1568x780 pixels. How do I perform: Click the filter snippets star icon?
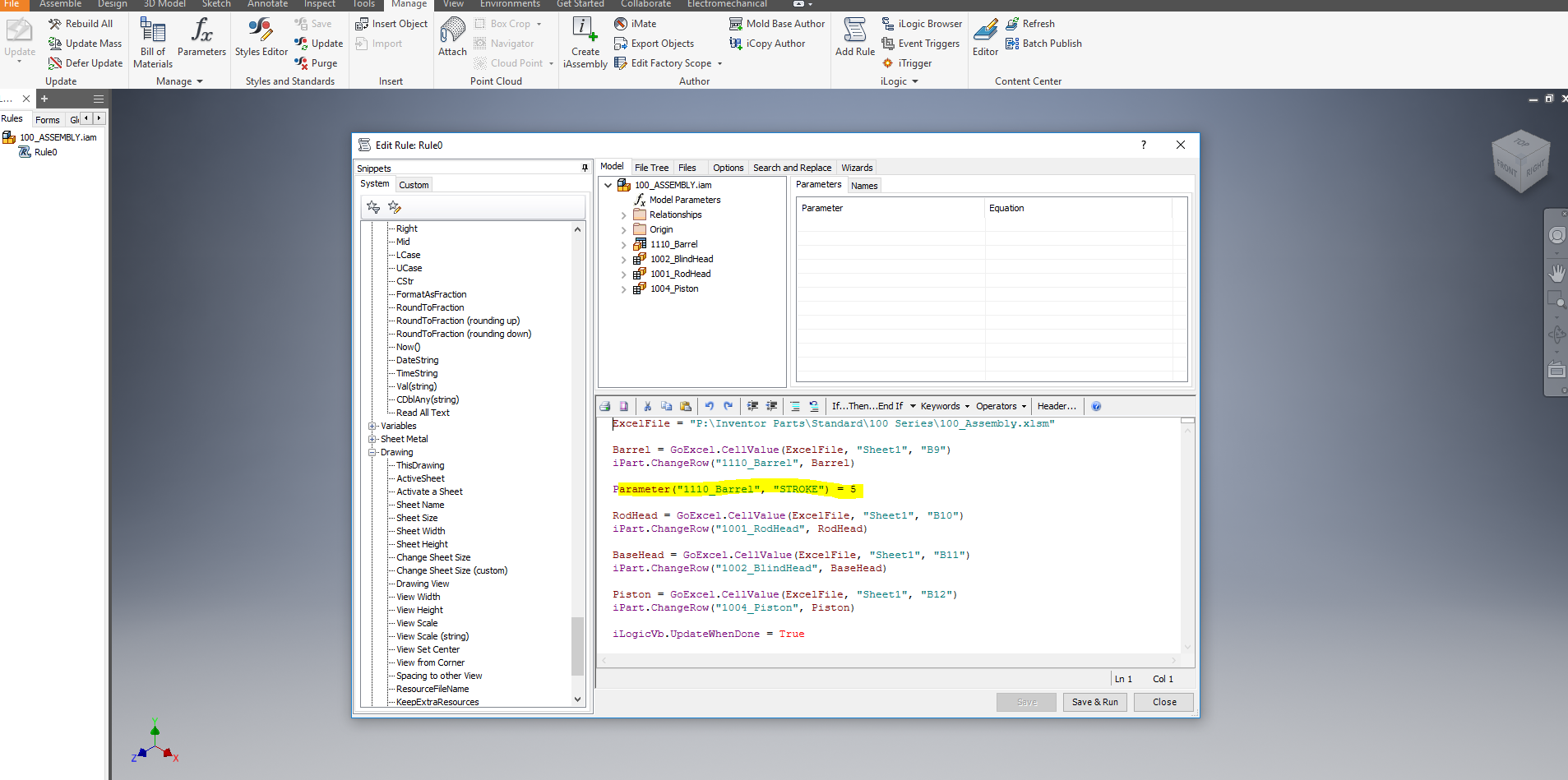[373, 207]
